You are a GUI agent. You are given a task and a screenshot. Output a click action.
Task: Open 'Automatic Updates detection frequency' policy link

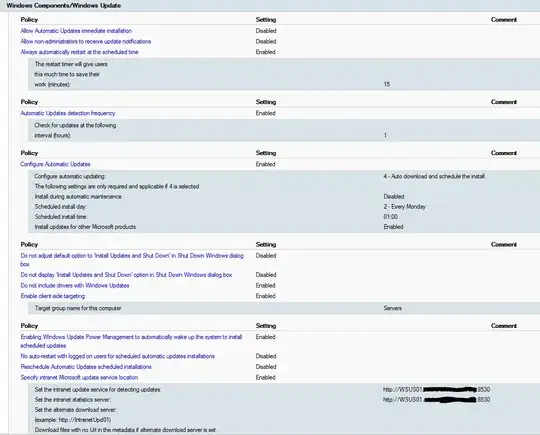tap(68, 113)
